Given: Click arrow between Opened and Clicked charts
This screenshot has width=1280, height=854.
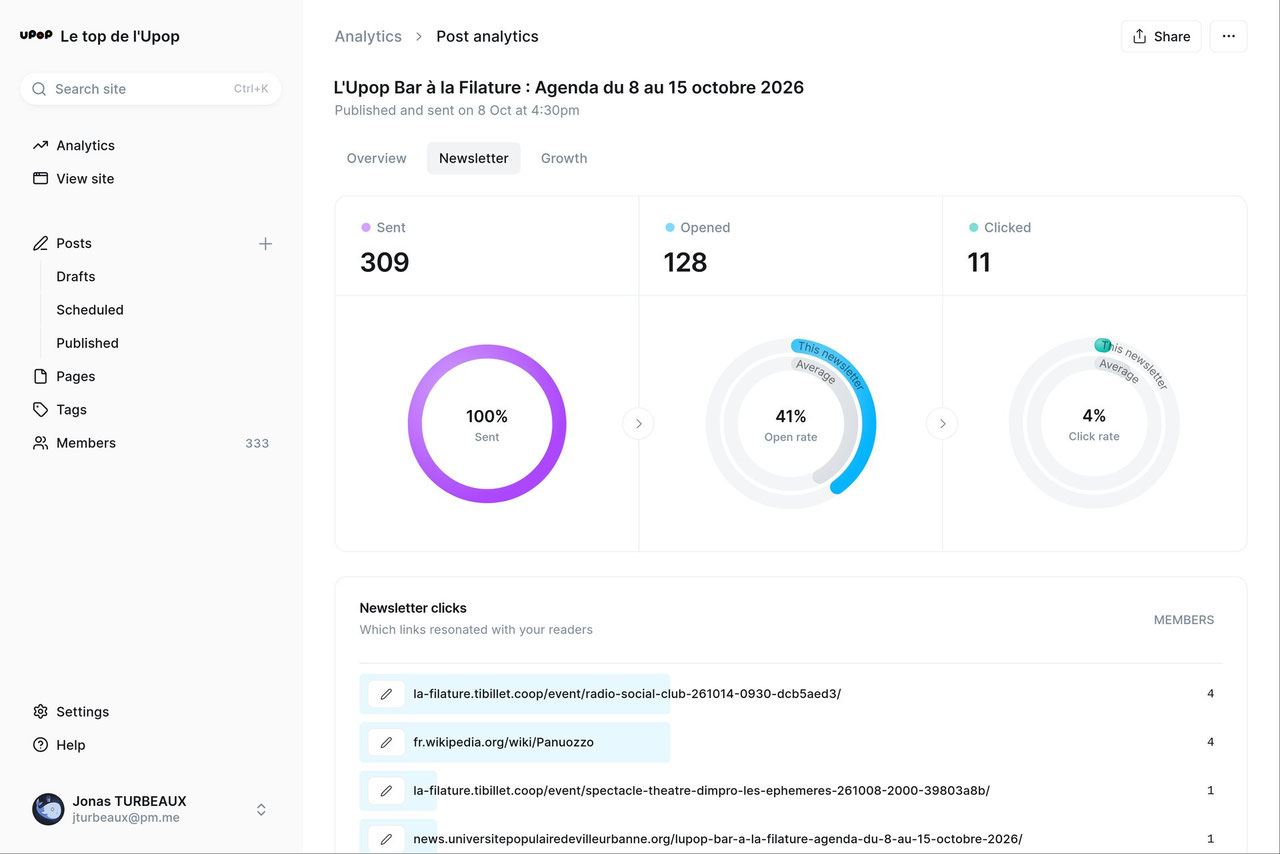Looking at the screenshot, I should click(x=942, y=424).
